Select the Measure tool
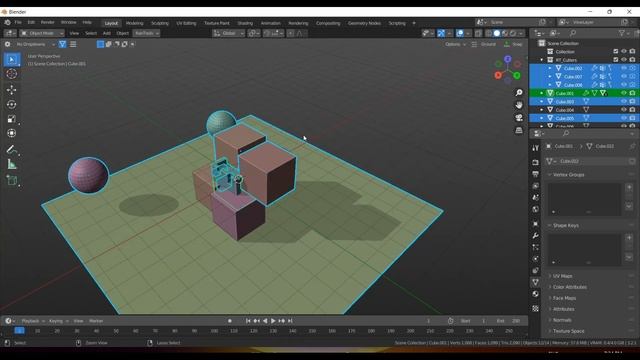 pos(12,164)
